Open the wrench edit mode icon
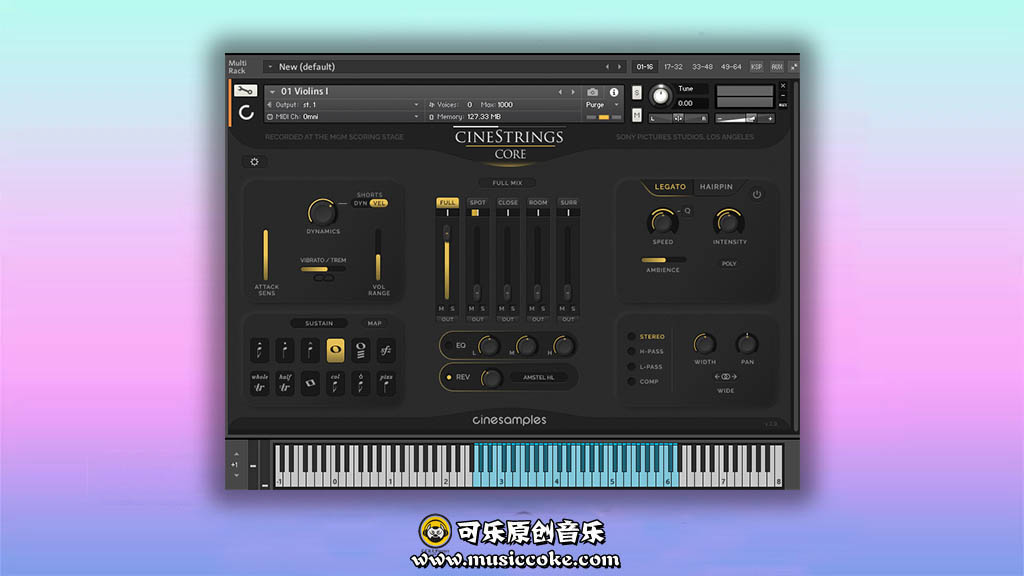 pyautogui.click(x=246, y=91)
